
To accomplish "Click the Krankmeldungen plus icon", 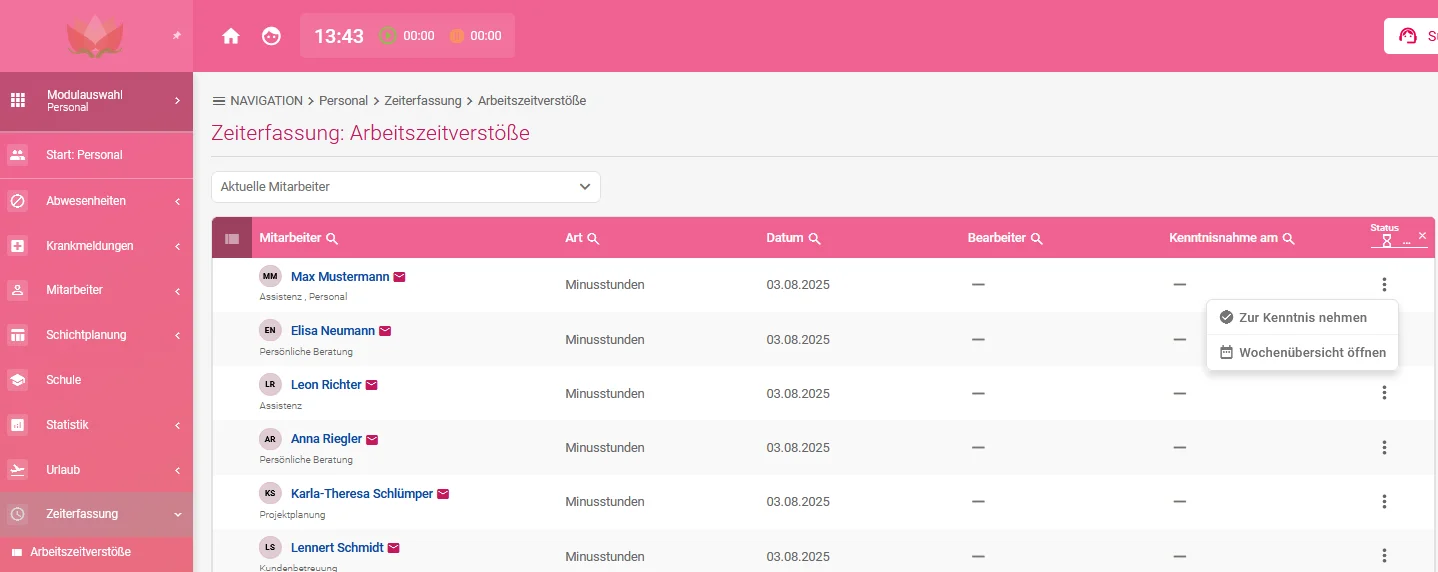I will (17, 246).
